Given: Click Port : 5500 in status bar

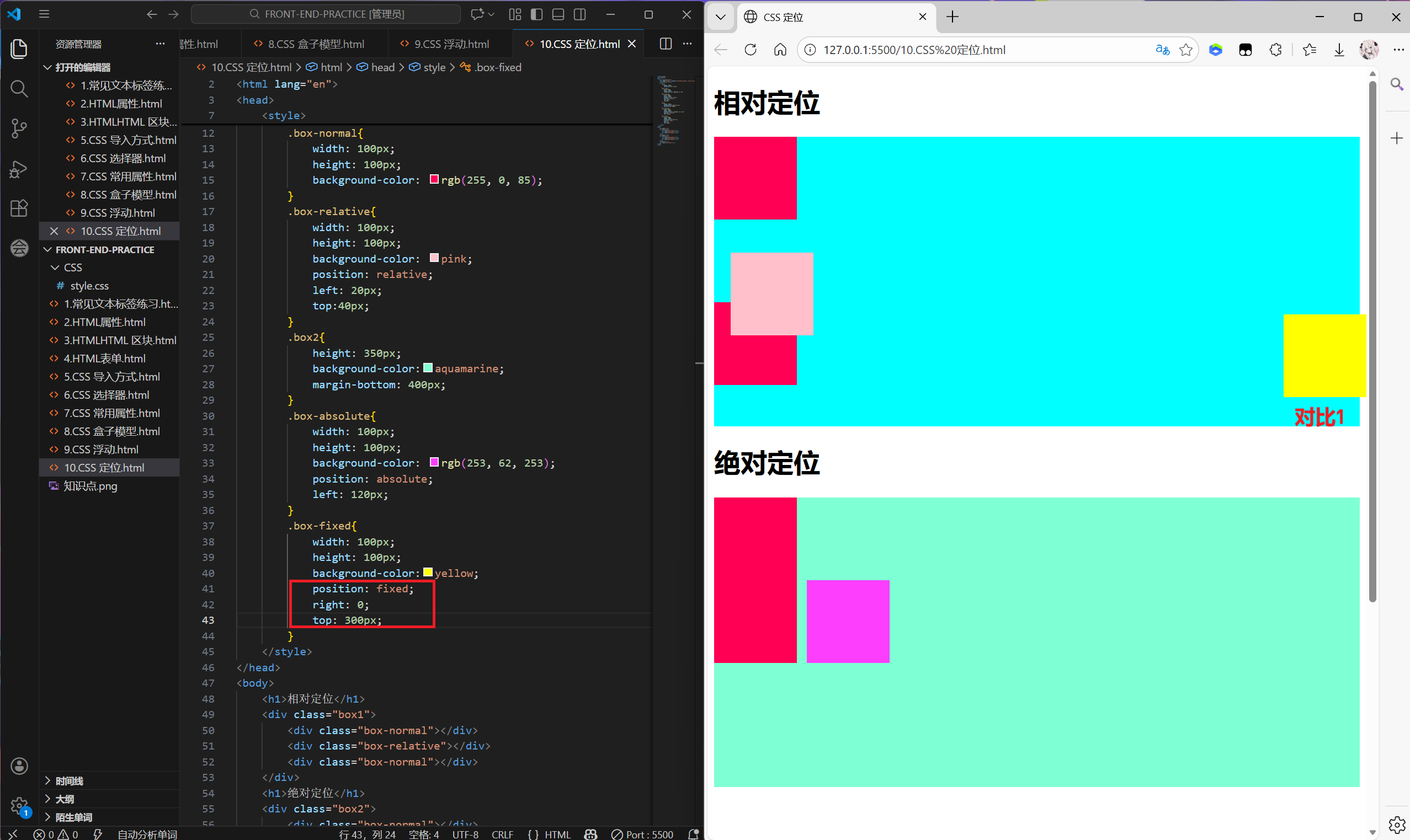Looking at the screenshot, I should click(x=643, y=834).
